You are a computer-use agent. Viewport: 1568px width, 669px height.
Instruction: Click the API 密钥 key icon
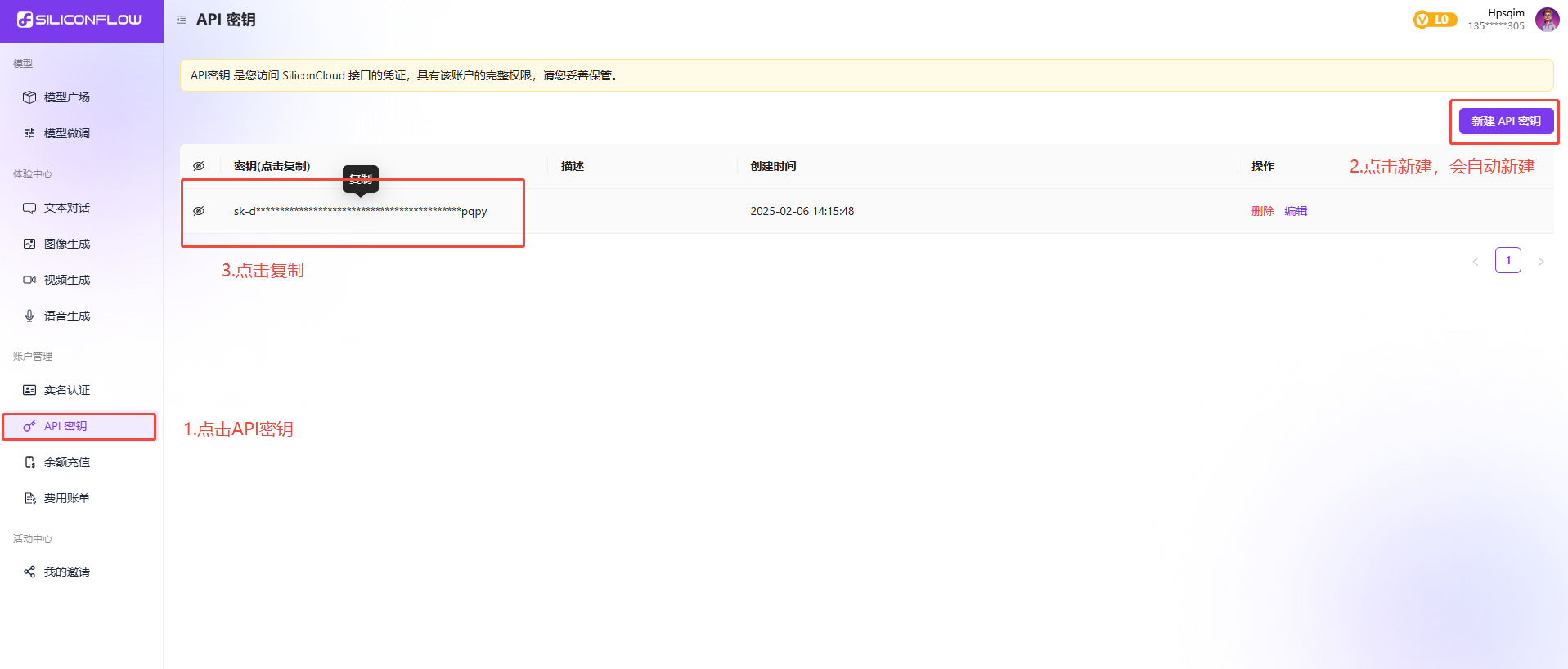coord(29,426)
